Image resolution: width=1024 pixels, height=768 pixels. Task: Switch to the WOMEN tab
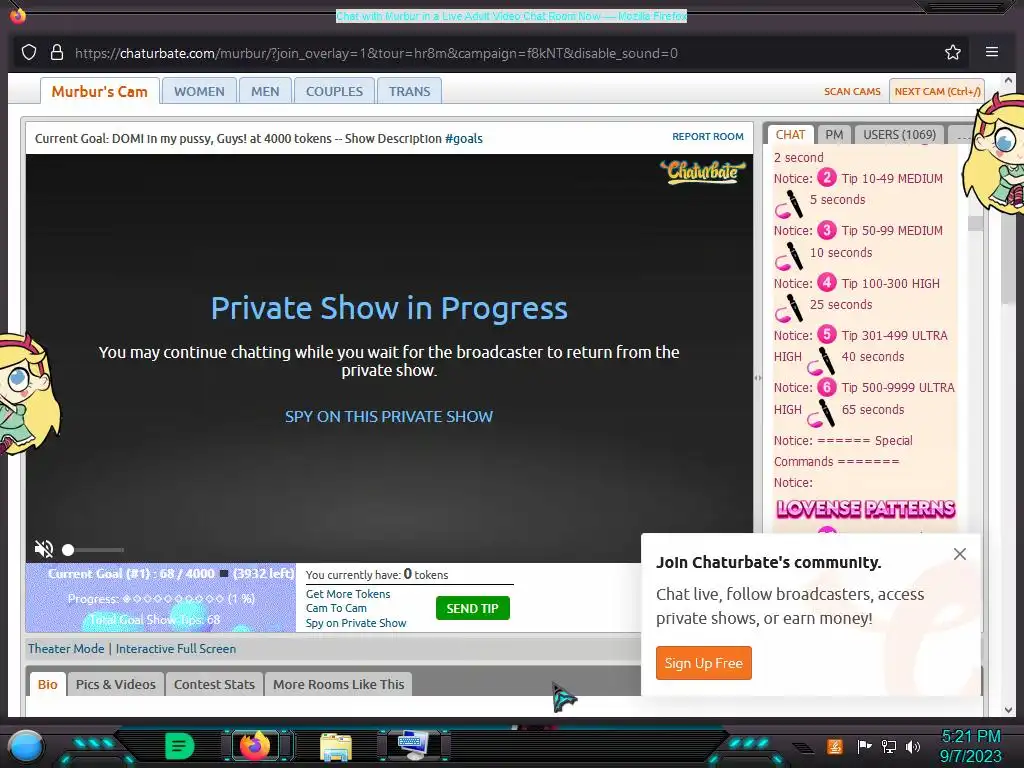[199, 91]
